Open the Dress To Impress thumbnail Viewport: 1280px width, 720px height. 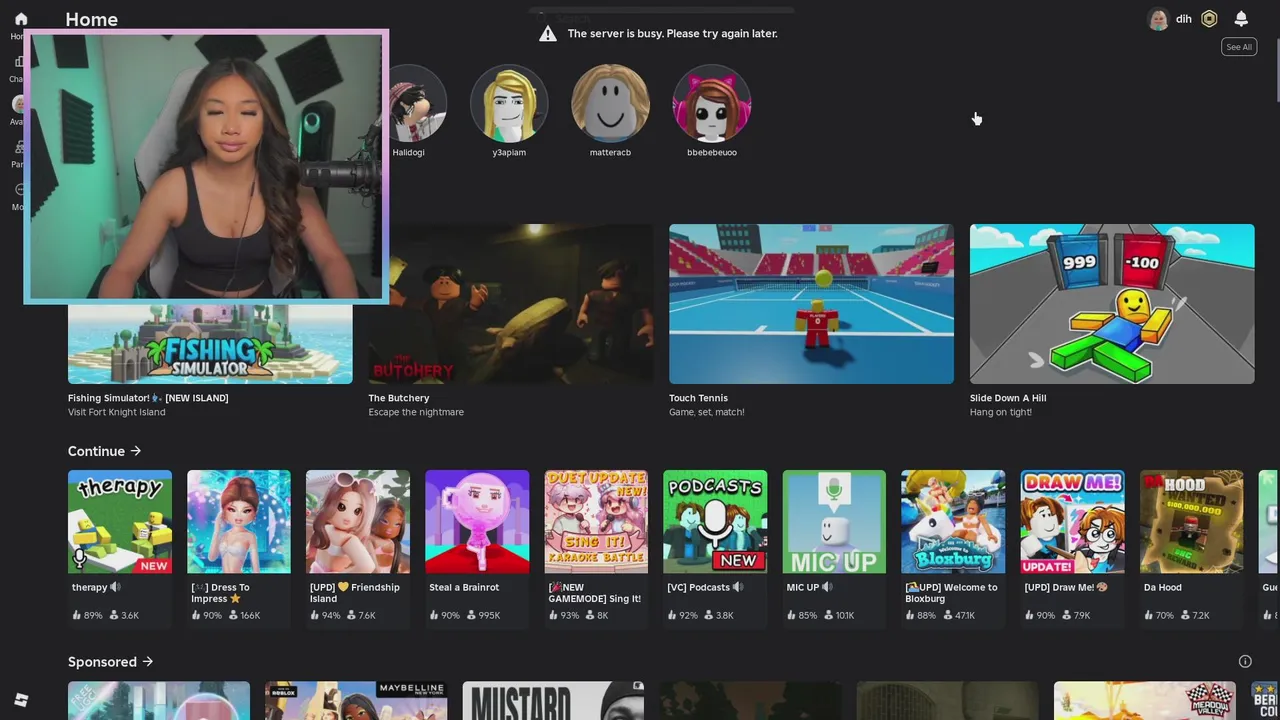point(239,522)
